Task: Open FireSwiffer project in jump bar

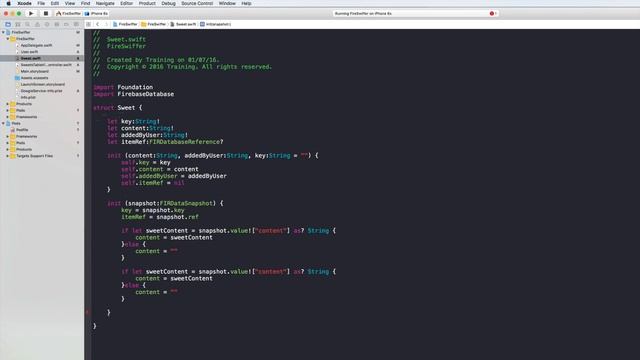Action: (x=125, y=24)
